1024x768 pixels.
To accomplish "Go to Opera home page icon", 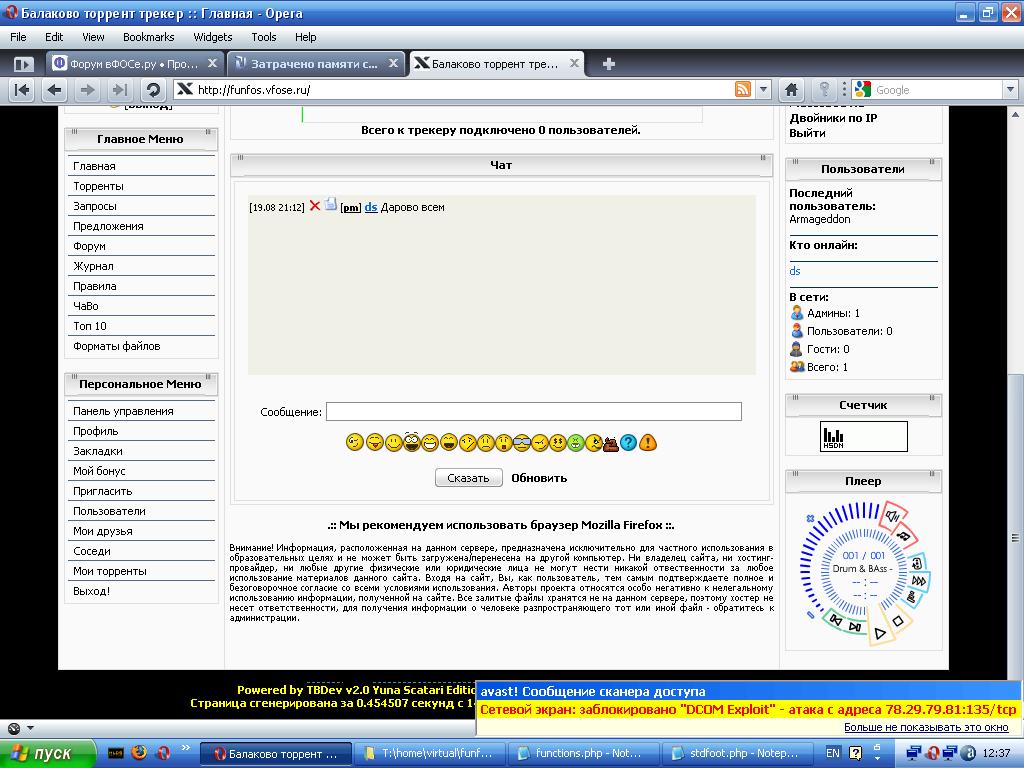I will coord(791,90).
